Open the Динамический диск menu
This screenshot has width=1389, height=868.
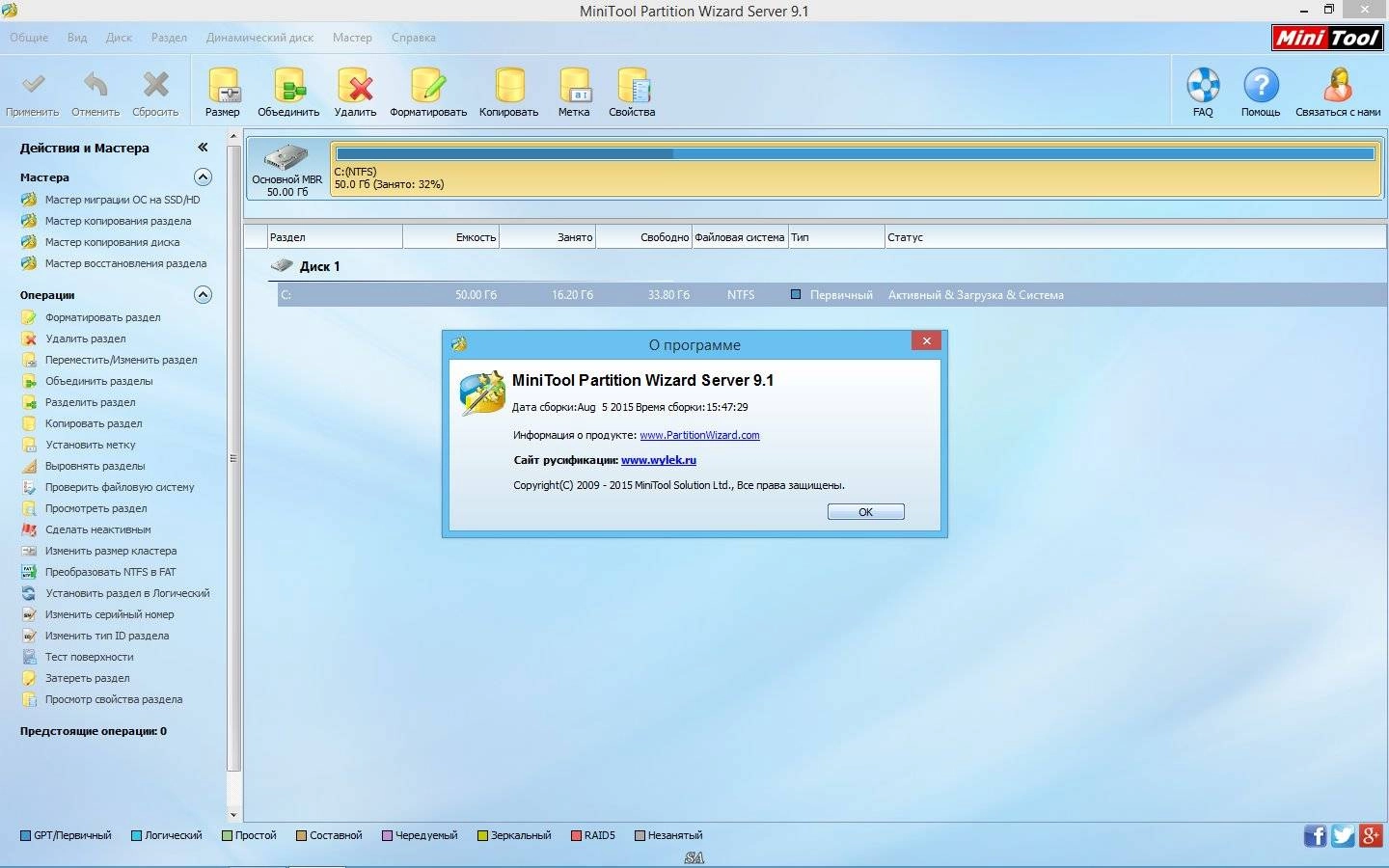[x=259, y=38]
